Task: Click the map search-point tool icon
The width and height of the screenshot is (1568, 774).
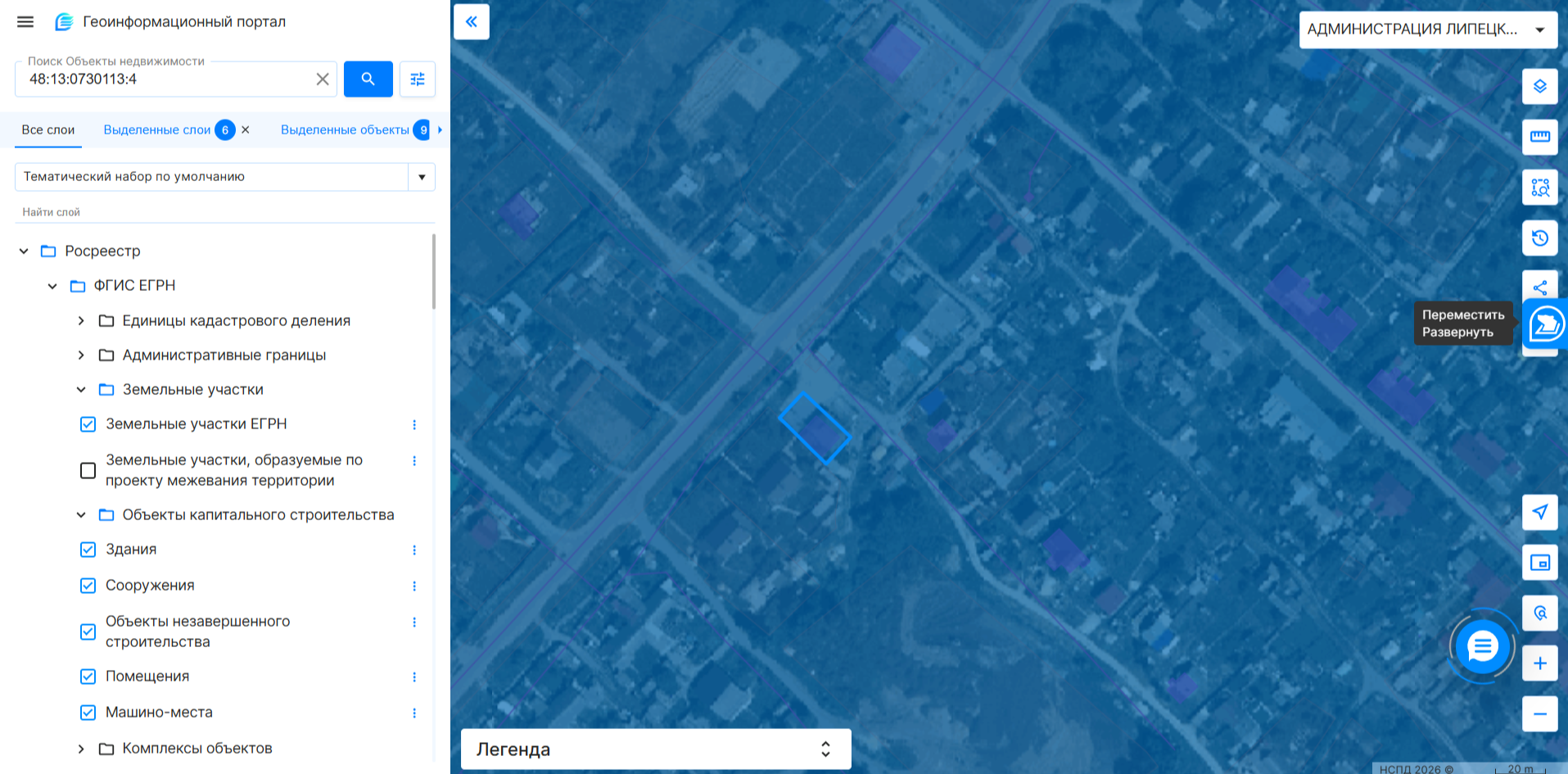Action: (1540, 613)
